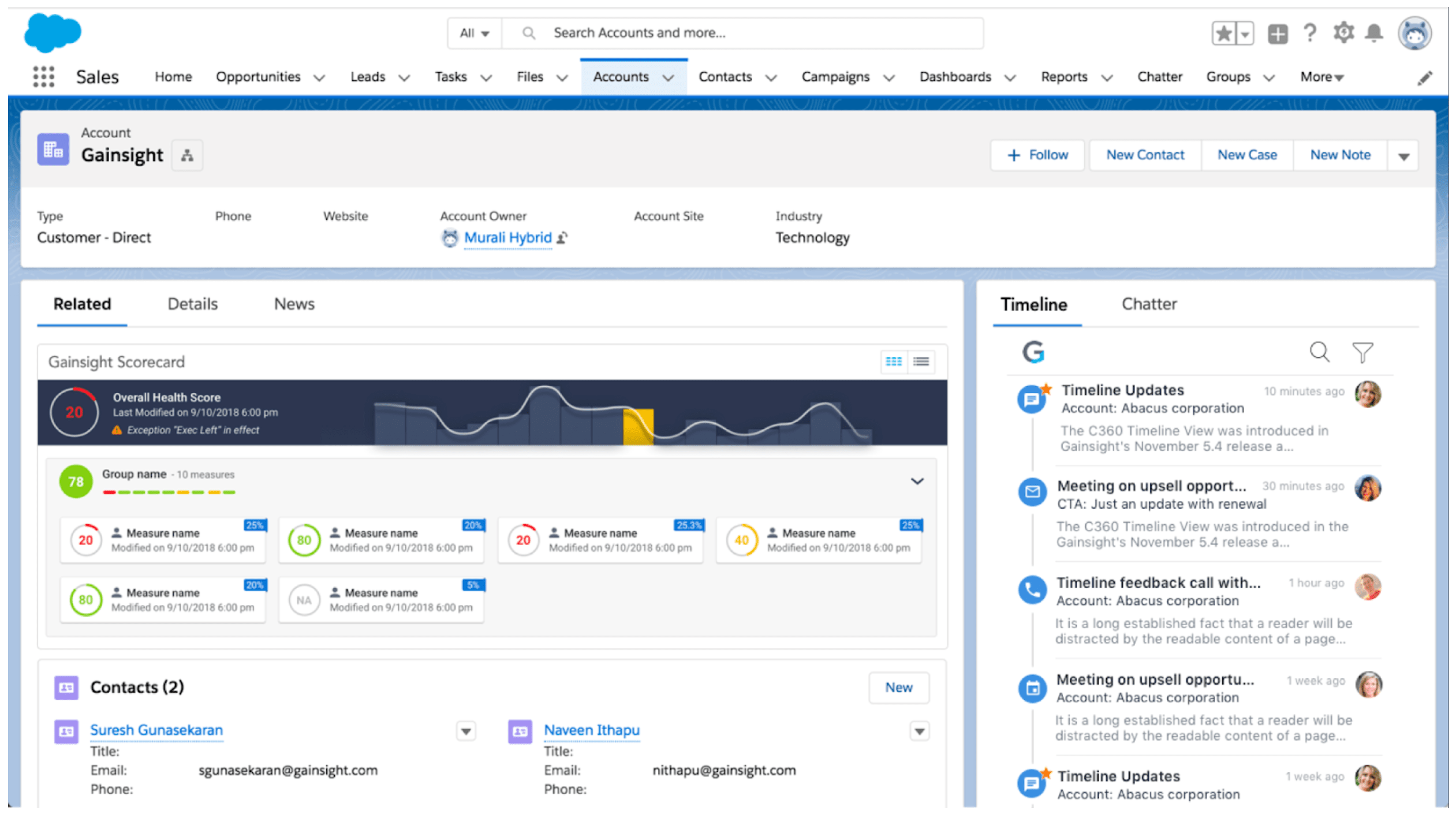Viewport: 1456px width, 814px height.
Task: Click the notifications bell icon
Action: coord(1375,33)
